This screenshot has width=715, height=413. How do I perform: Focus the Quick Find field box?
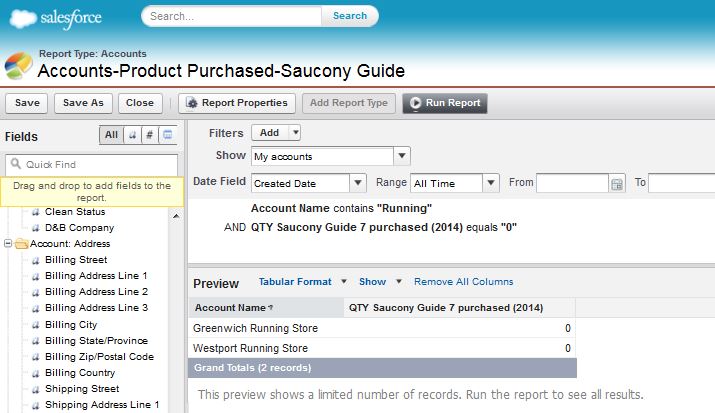[x=92, y=165]
